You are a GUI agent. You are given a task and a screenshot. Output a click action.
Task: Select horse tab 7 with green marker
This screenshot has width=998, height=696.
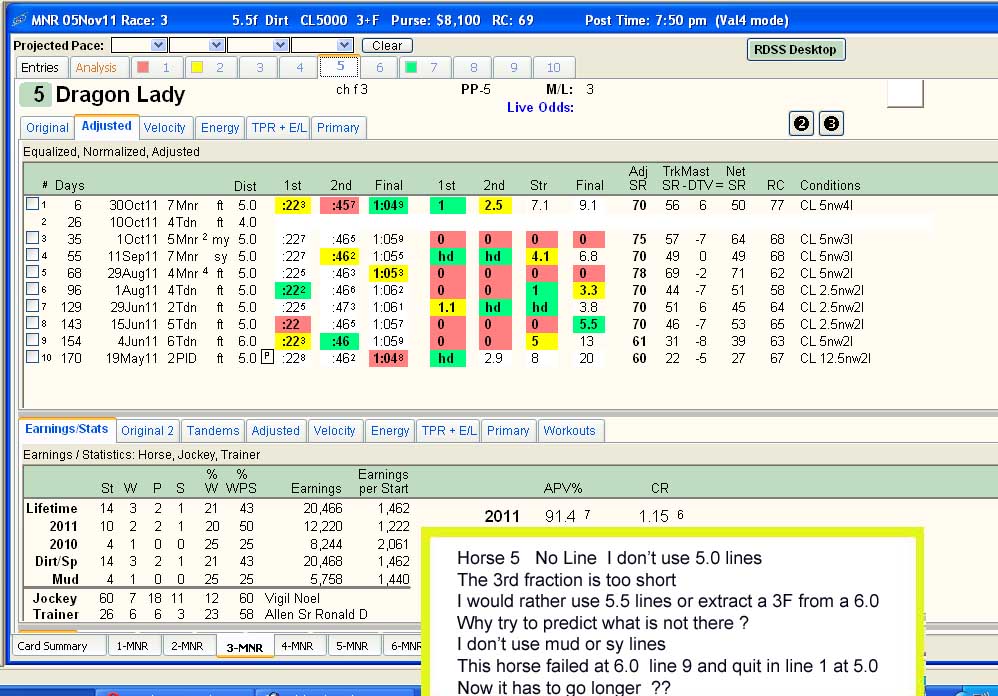[425, 67]
